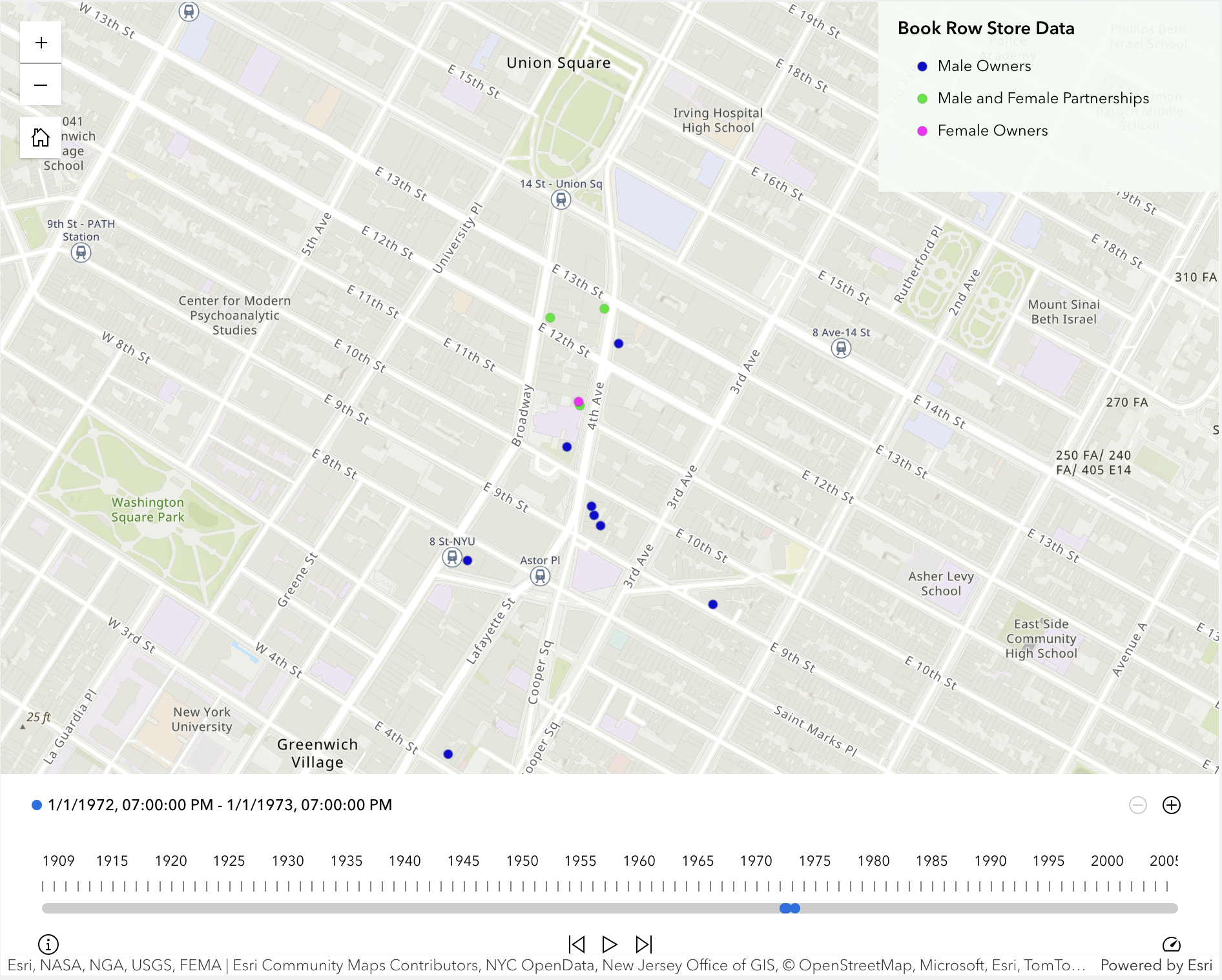
Task: Click Powered by Esri link
Action: pyautogui.click(x=1156, y=965)
